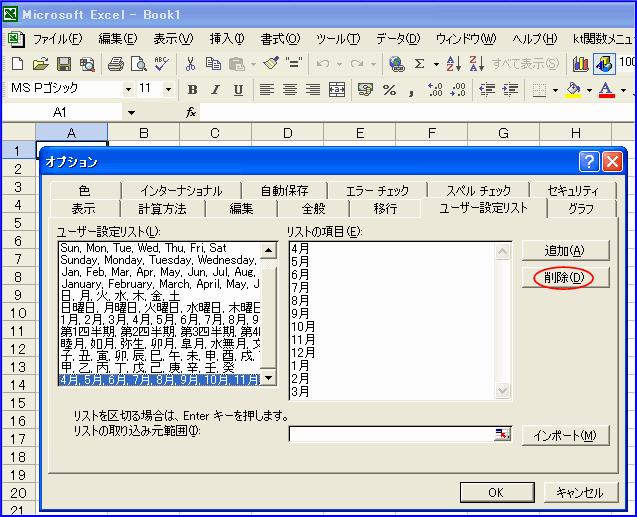Apply red Font Color A icon
637x517 pixels.
pyautogui.click(x=607, y=90)
